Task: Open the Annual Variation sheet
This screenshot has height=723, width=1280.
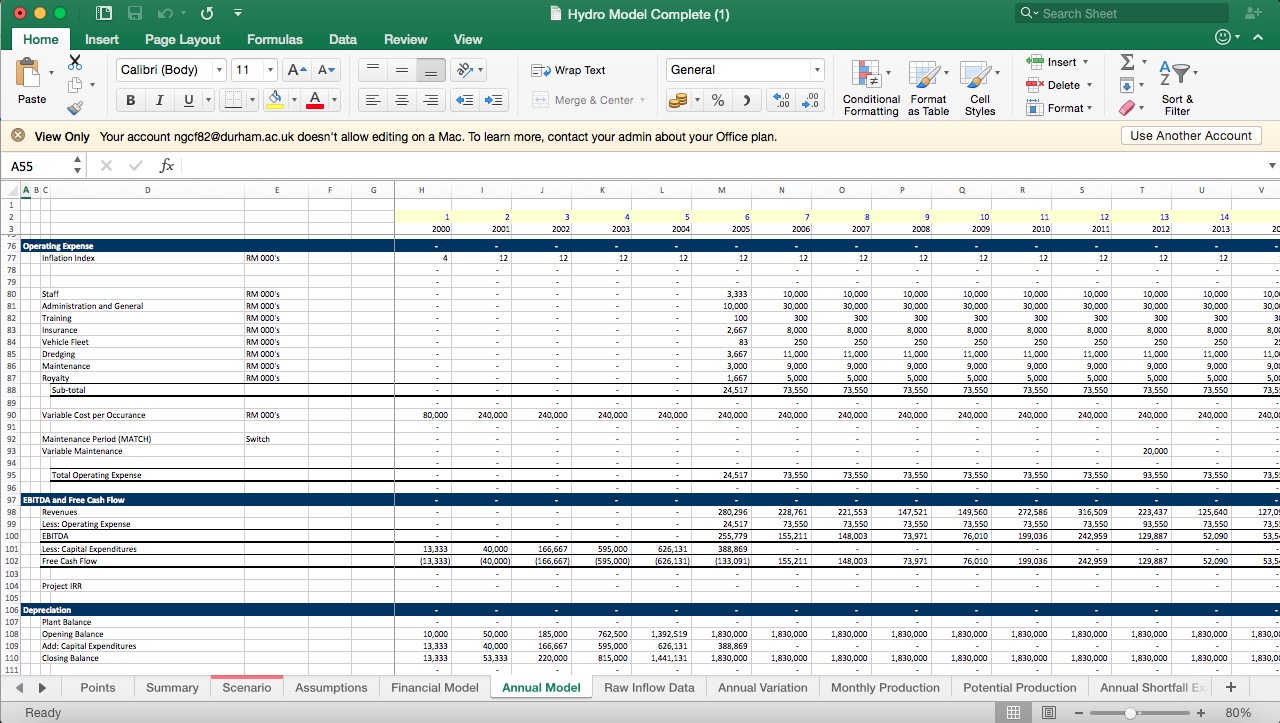Action: coord(764,687)
